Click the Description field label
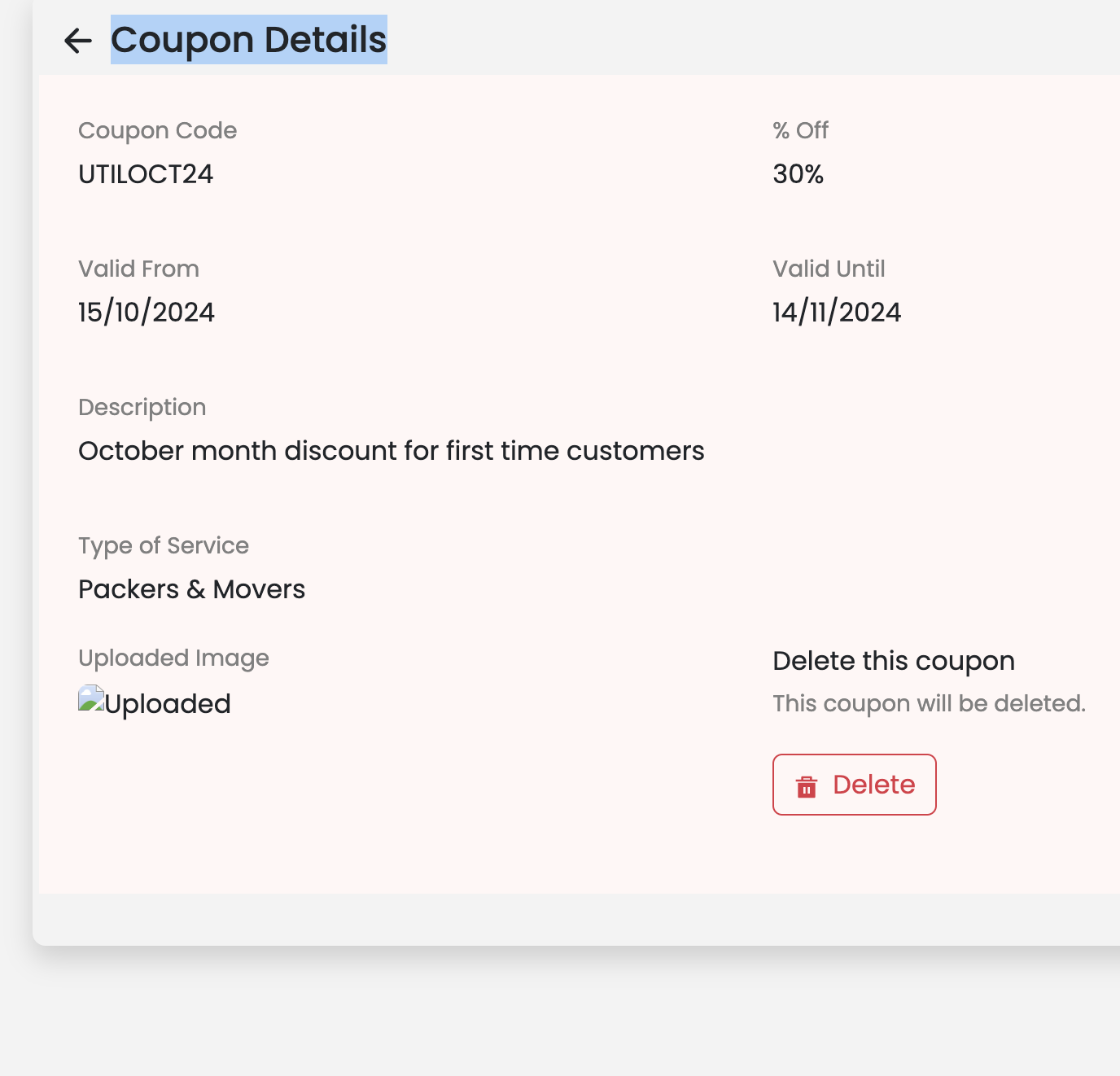1120x1076 pixels. [x=142, y=407]
